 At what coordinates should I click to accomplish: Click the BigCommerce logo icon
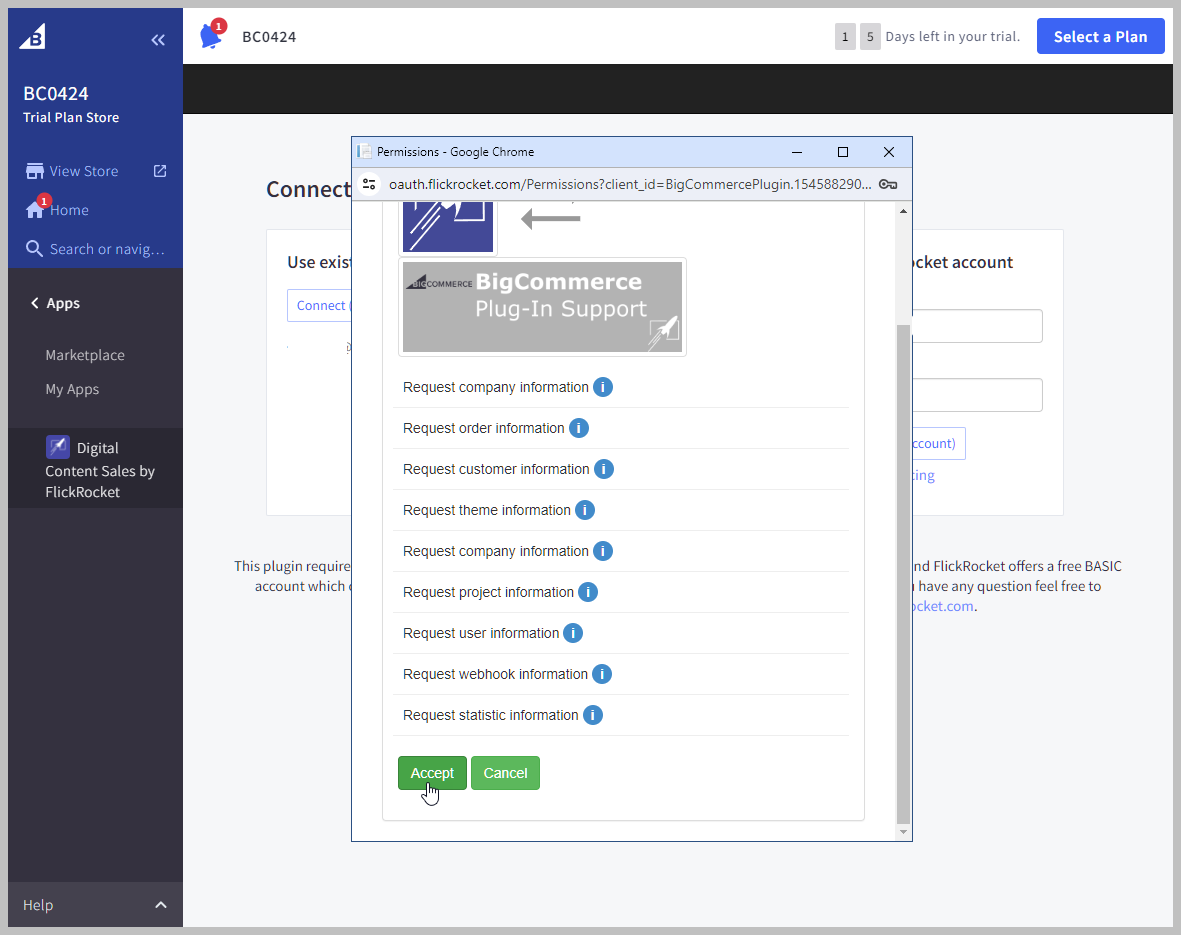[33, 37]
